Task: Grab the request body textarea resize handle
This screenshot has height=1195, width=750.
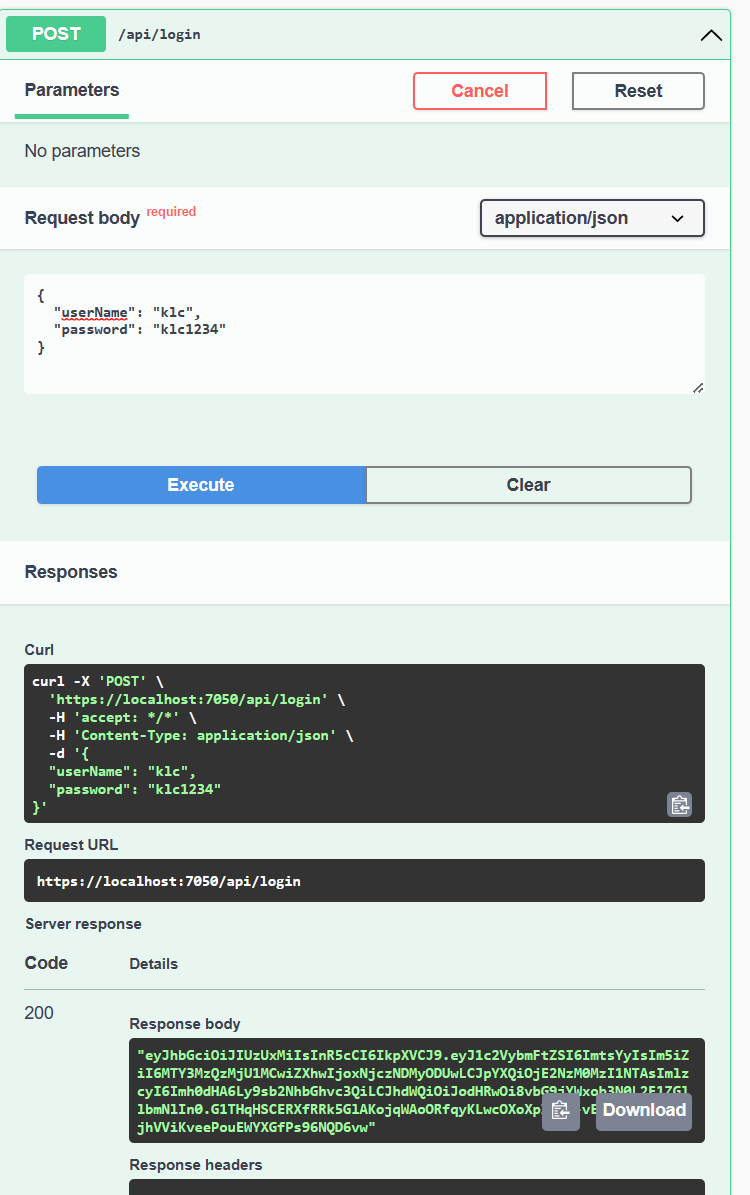Action: [697, 387]
